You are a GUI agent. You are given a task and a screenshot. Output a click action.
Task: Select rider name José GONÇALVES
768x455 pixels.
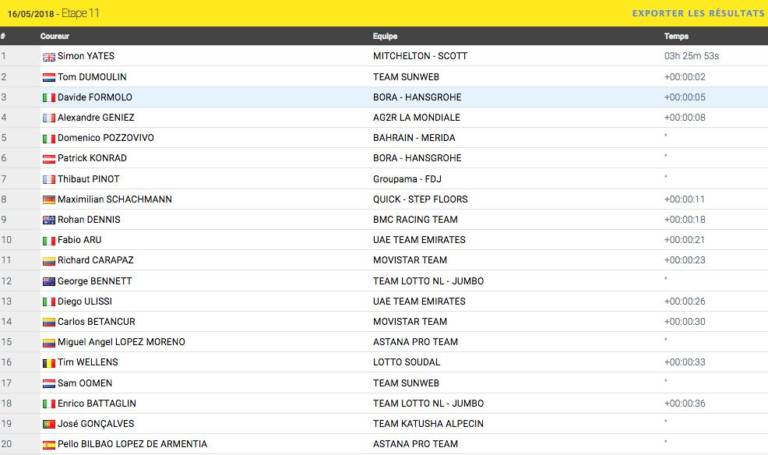(x=96, y=424)
